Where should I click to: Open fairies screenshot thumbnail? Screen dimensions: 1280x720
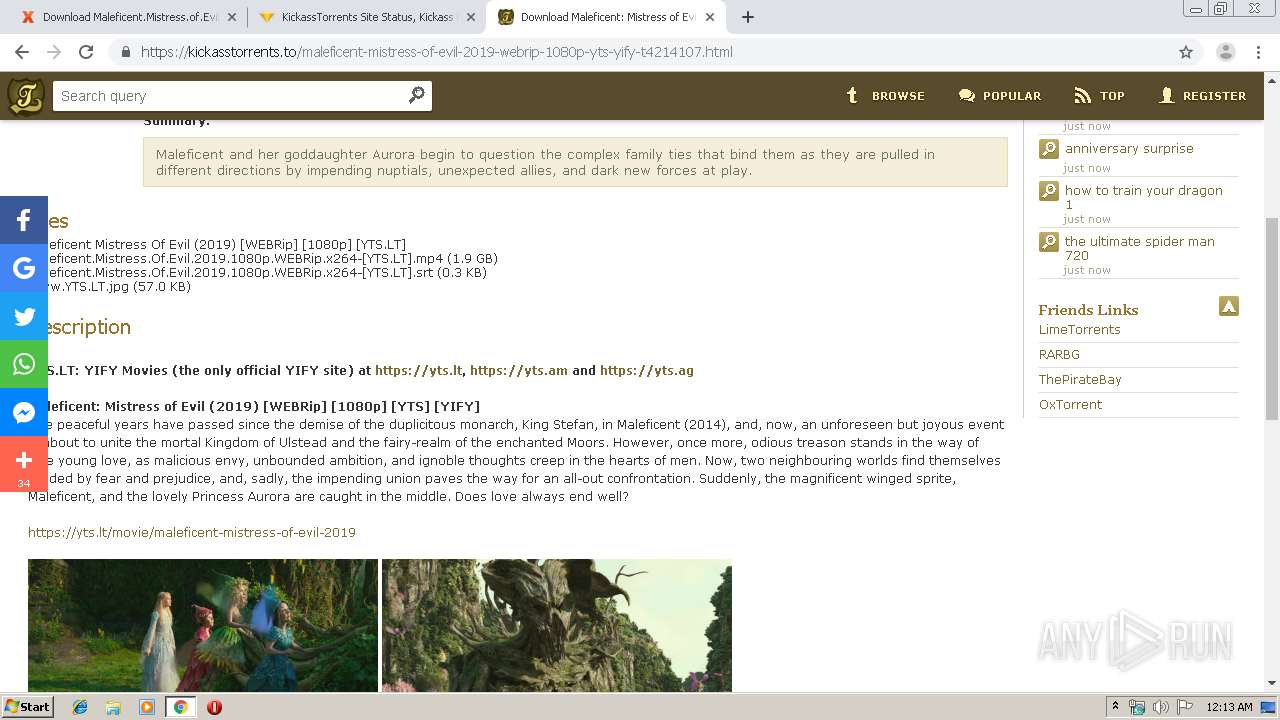pos(203,625)
